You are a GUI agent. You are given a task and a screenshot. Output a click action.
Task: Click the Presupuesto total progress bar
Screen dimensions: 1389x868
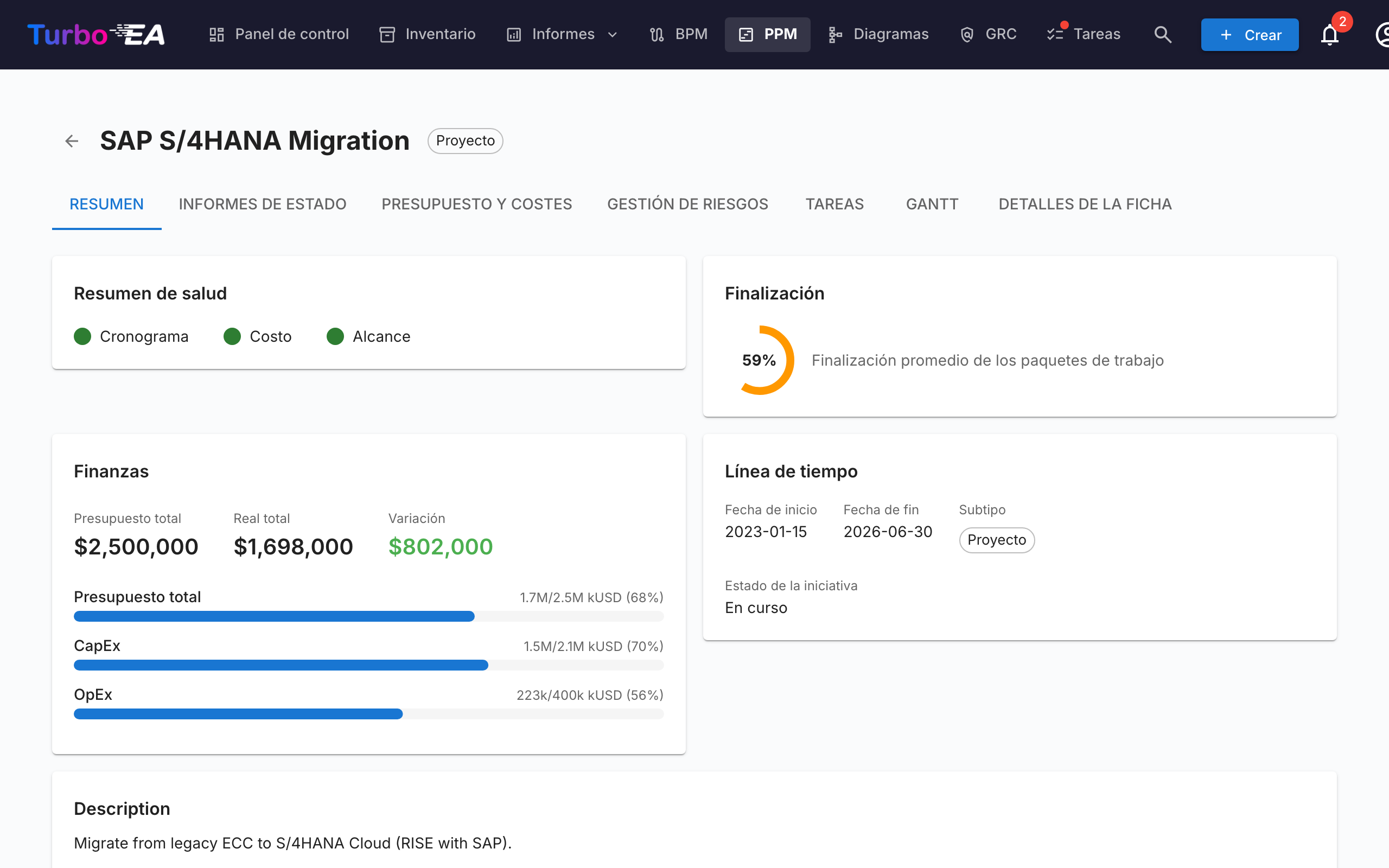pyautogui.click(x=368, y=617)
